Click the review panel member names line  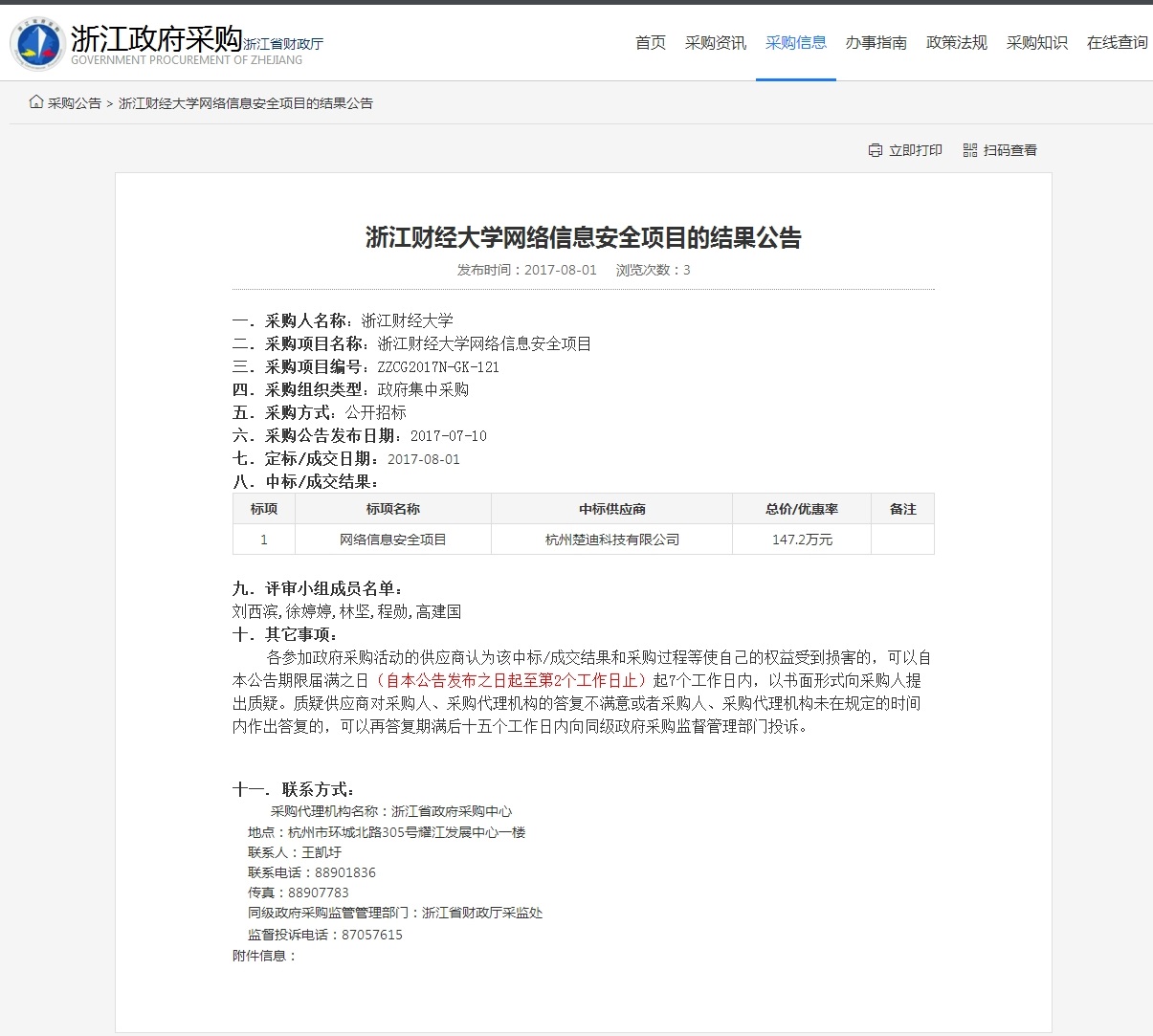(346, 611)
